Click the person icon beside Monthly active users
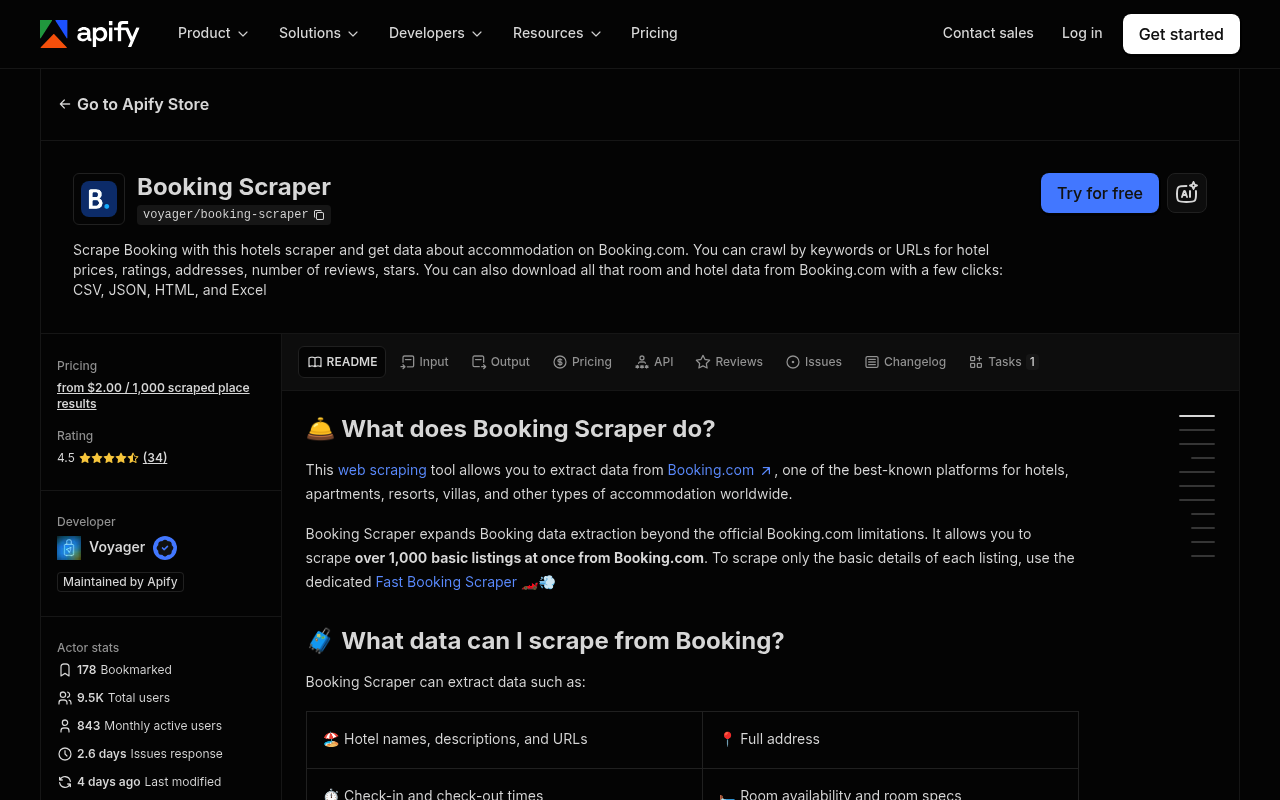This screenshot has width=1280, height=800. 65,726
